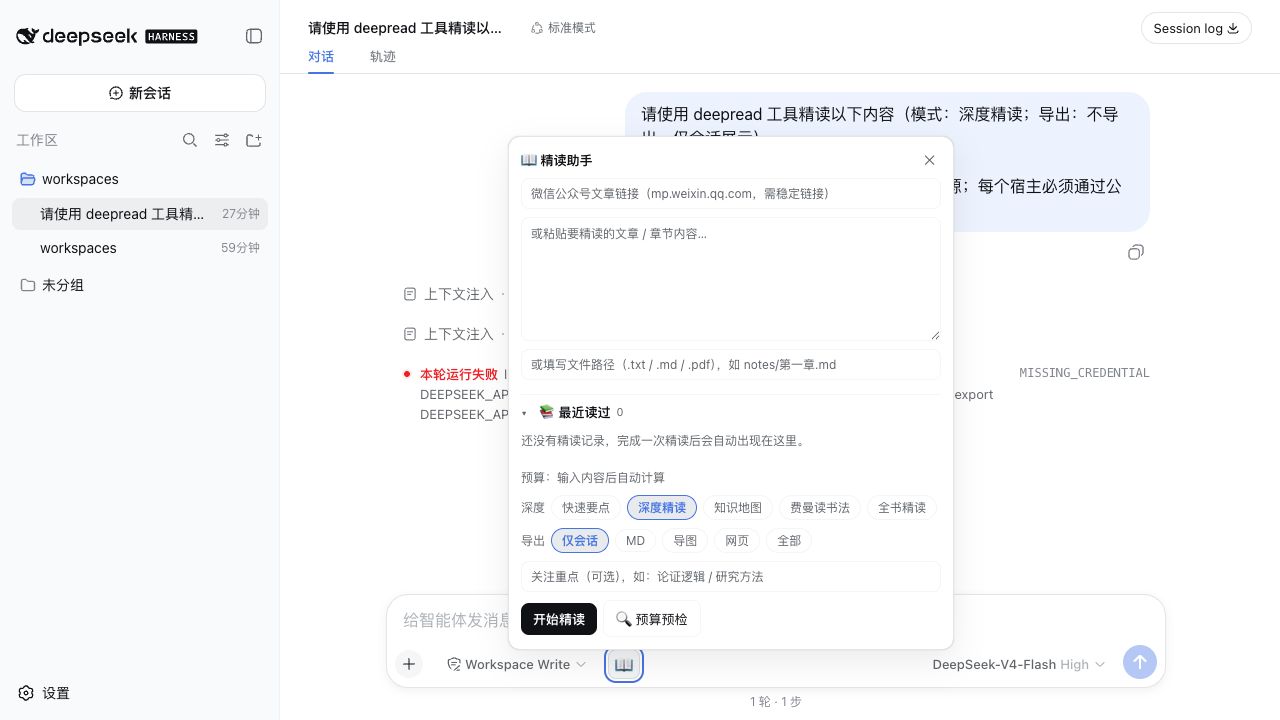1280x720 pixels.
Task: Click the search icon in workspace header
Action: (190, 140)
